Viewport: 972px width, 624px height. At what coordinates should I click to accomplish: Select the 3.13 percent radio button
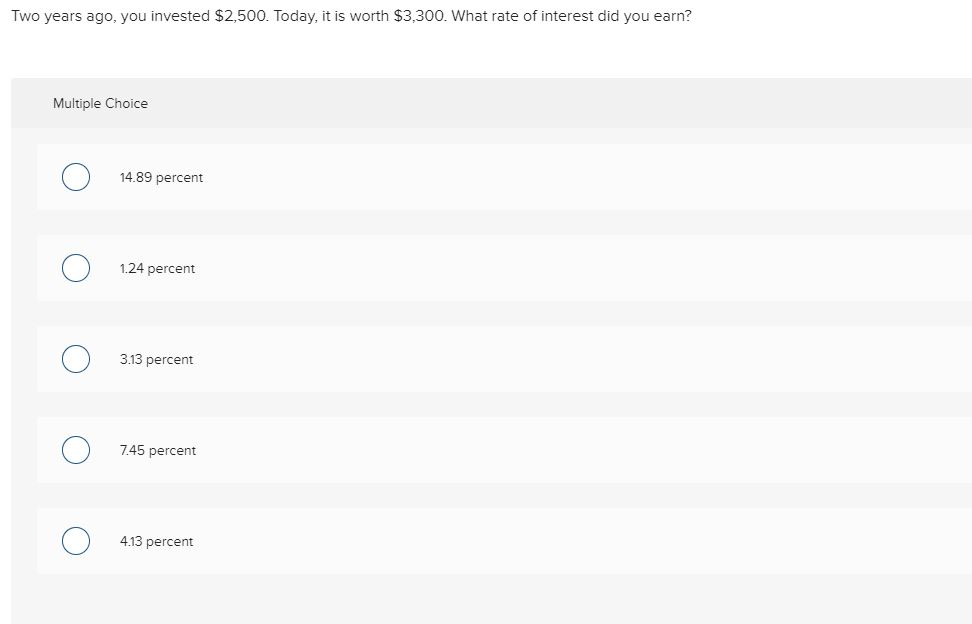click(x=76, y=359)
